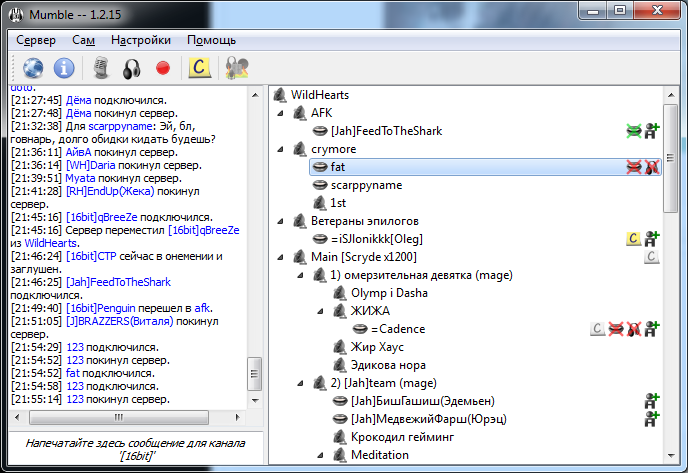
Task: Open the Сервер menu
Action: (x=36, y=40)
